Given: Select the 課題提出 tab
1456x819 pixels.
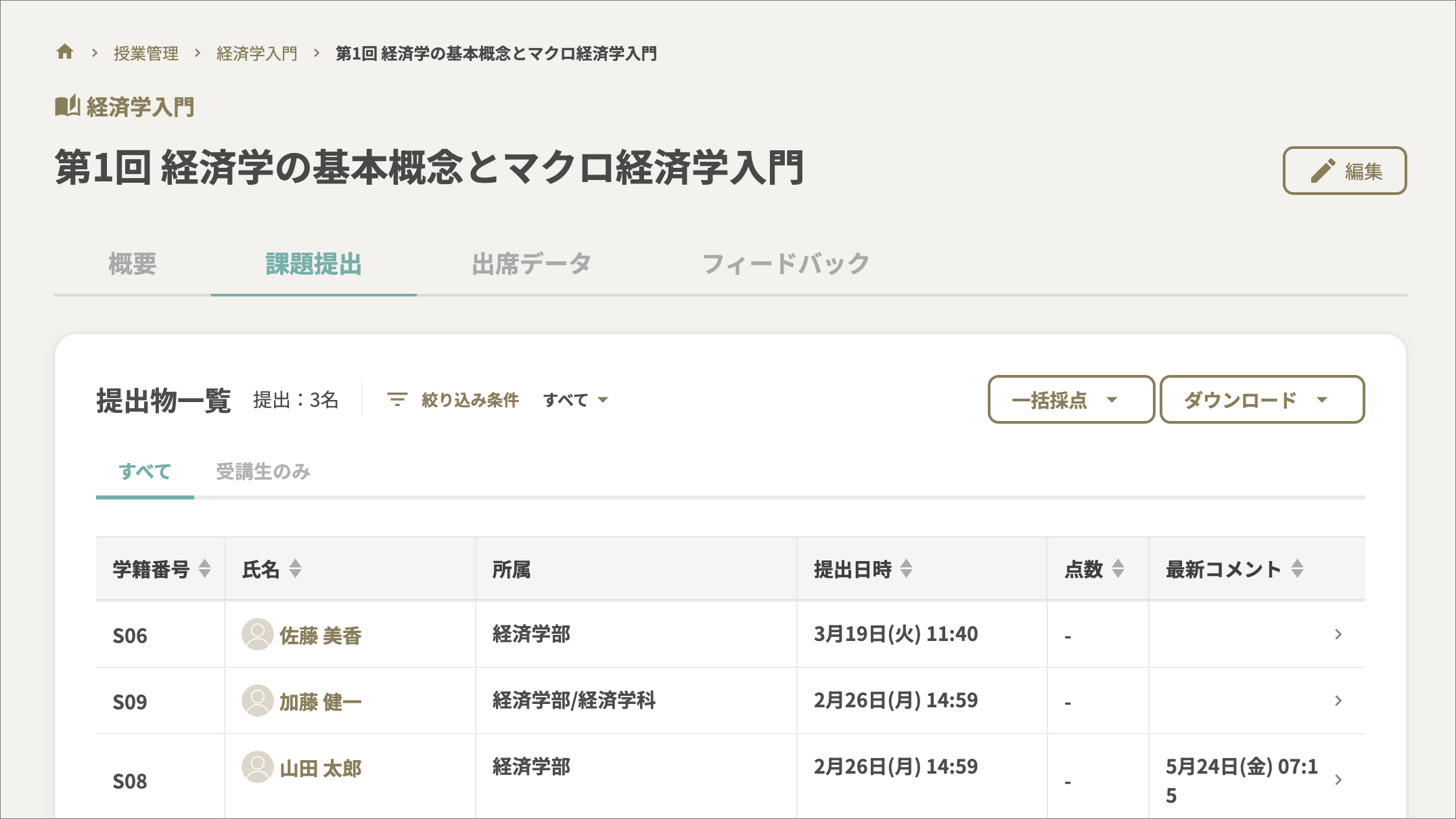Looking at the screenshot, I should coord(314,264).
